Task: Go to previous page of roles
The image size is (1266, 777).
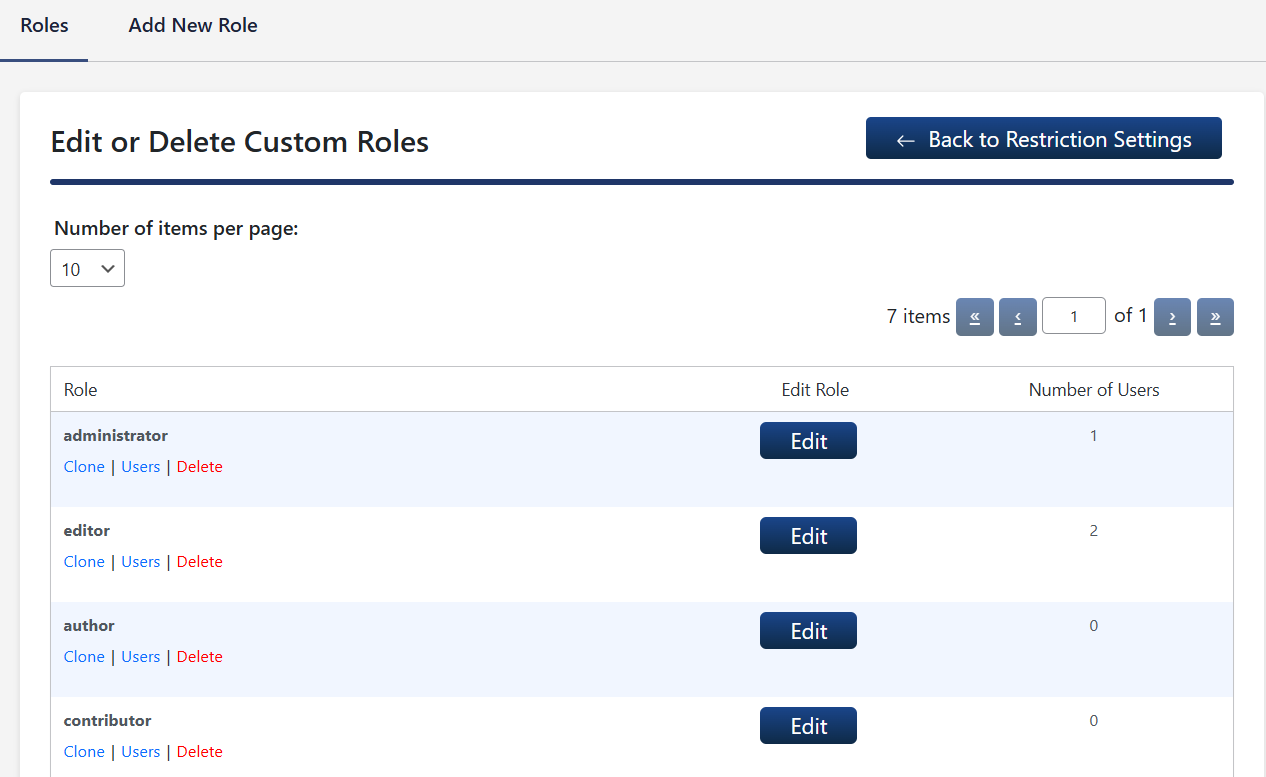Action: click(x=1017, y=317)
